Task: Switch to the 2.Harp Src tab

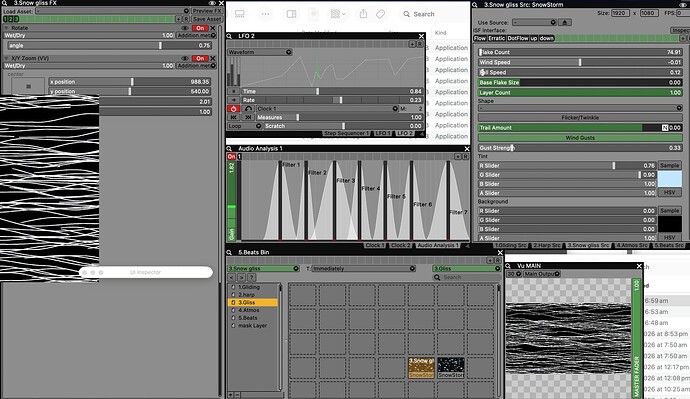Action: [547, 245]
